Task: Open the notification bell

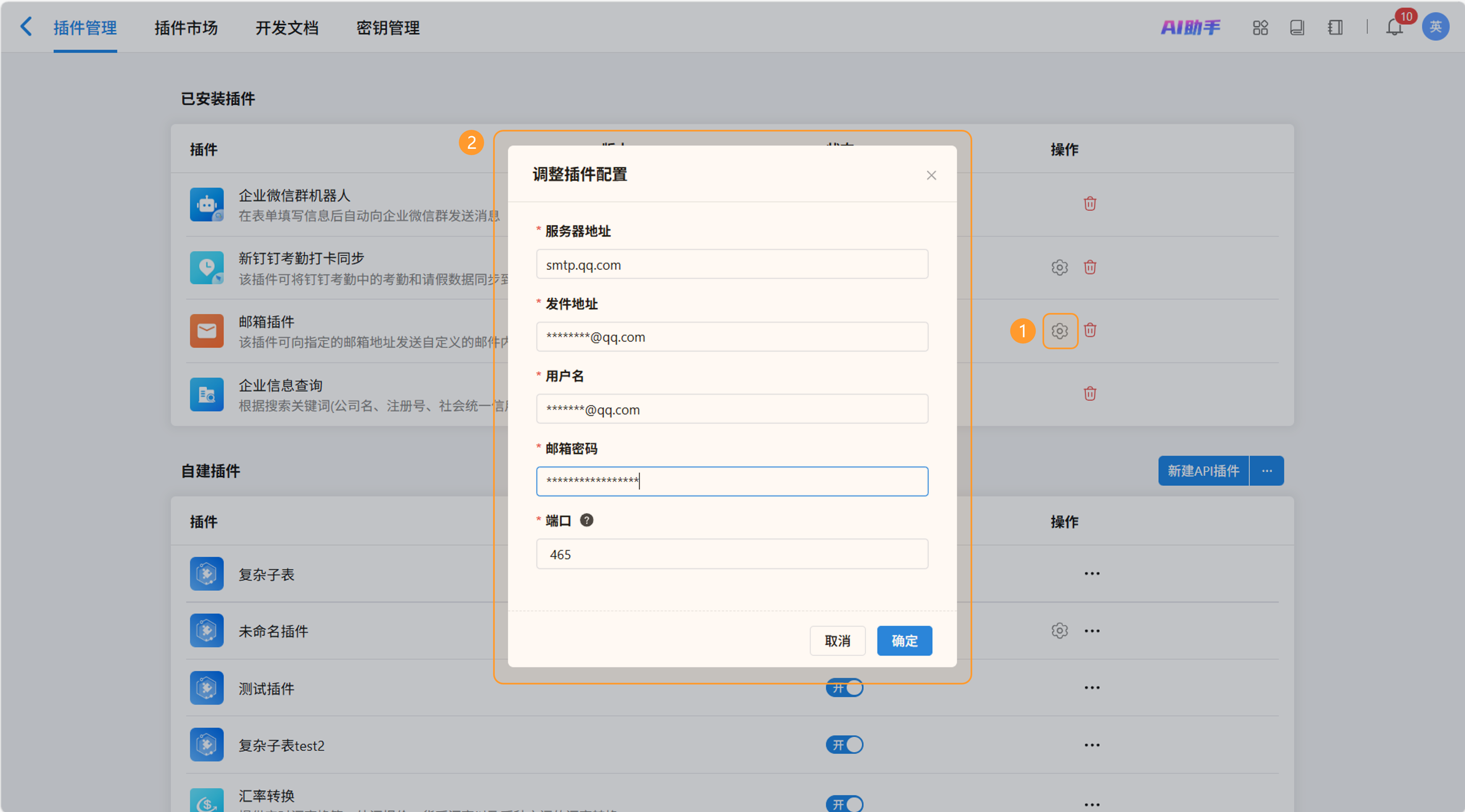Action: [1394, 27]
